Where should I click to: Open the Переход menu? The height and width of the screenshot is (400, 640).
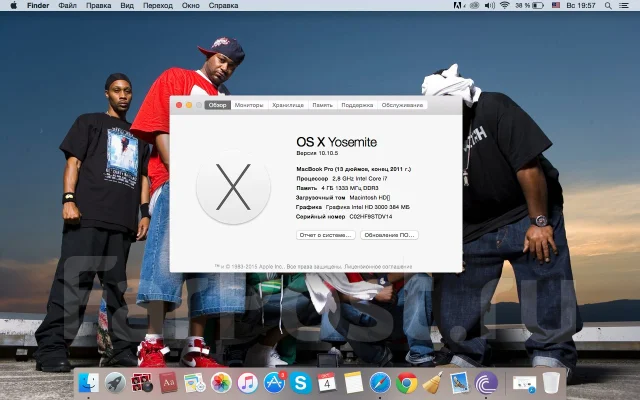(158, 5)
